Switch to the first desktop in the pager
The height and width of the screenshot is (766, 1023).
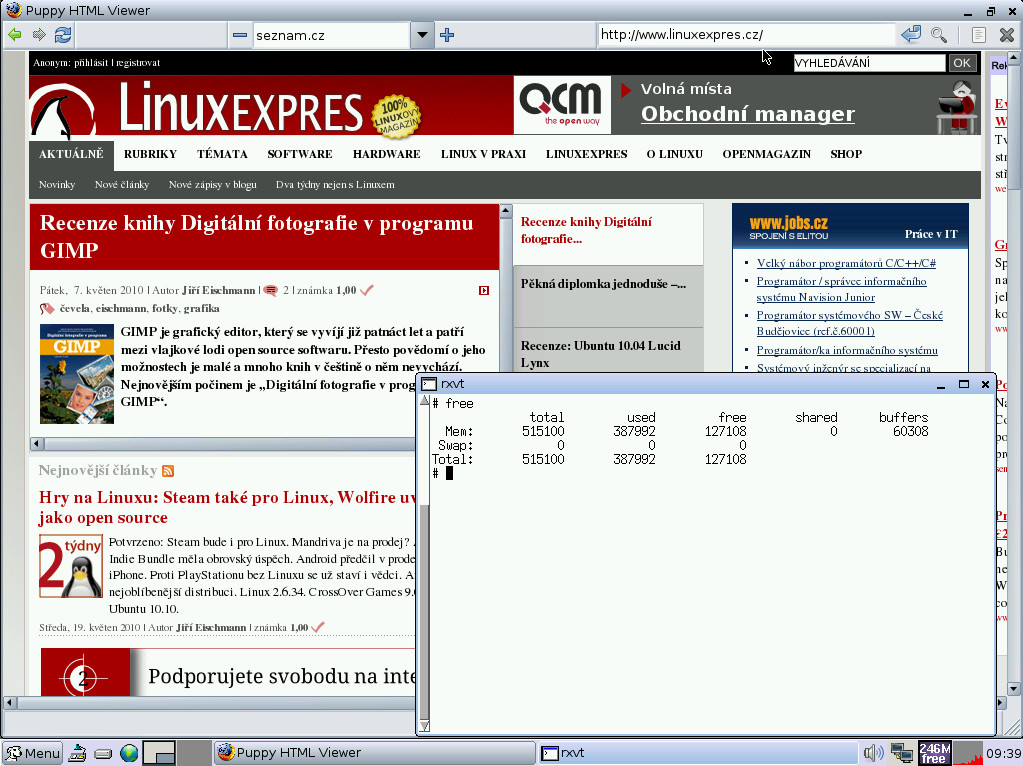(x=159, y=753)
